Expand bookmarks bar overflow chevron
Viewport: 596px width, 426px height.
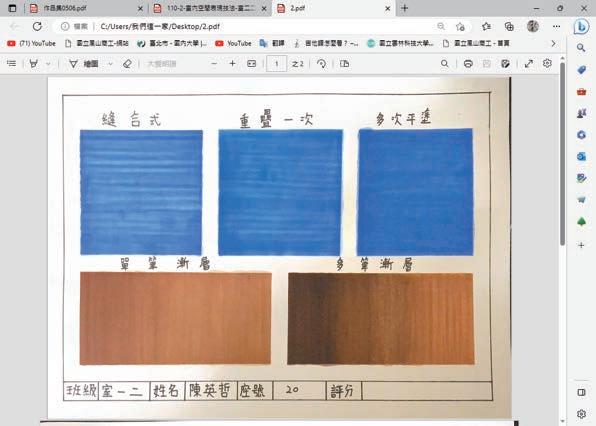coord(553,43)
